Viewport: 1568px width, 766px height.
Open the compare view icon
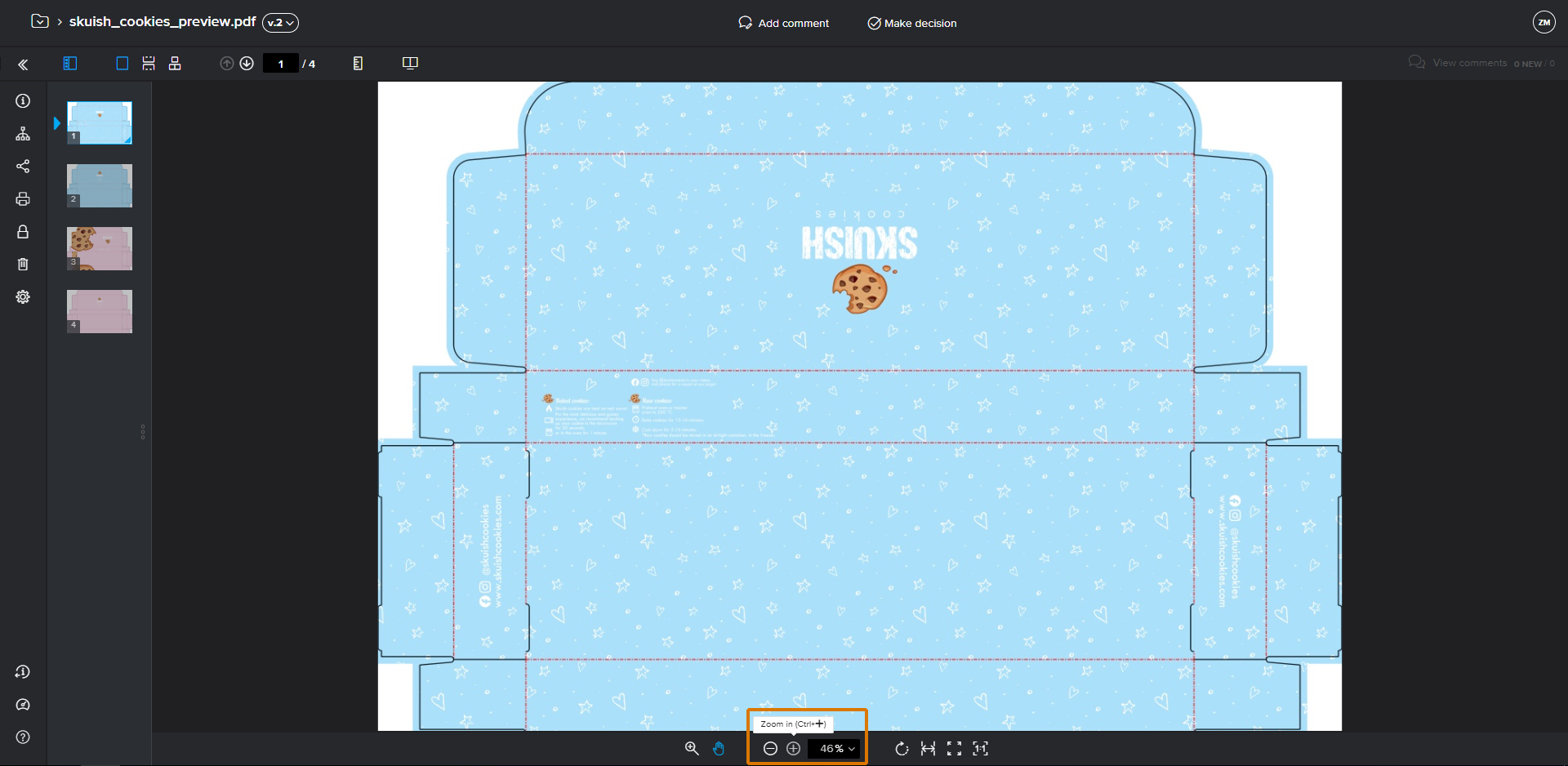pyautogui.click(x=411, y=64)
